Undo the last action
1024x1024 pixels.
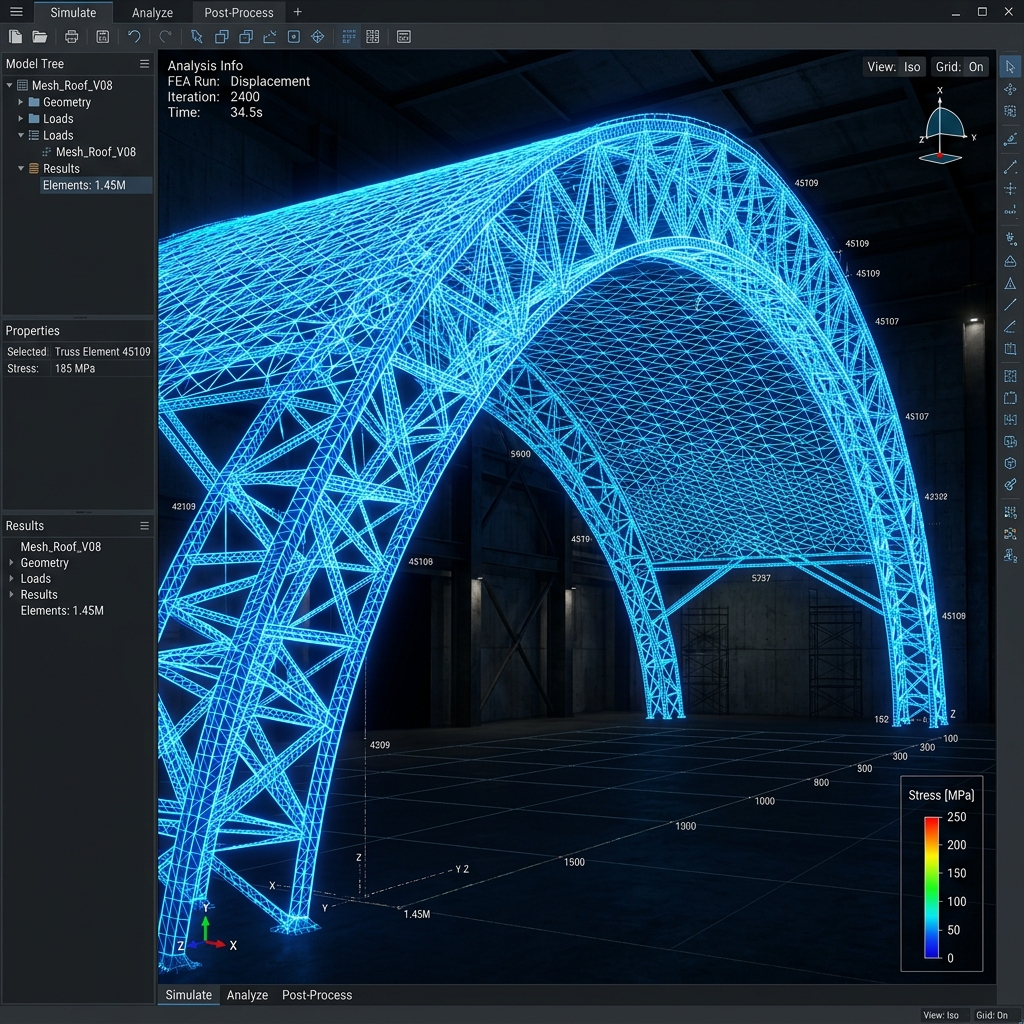[x=134, y=37]
